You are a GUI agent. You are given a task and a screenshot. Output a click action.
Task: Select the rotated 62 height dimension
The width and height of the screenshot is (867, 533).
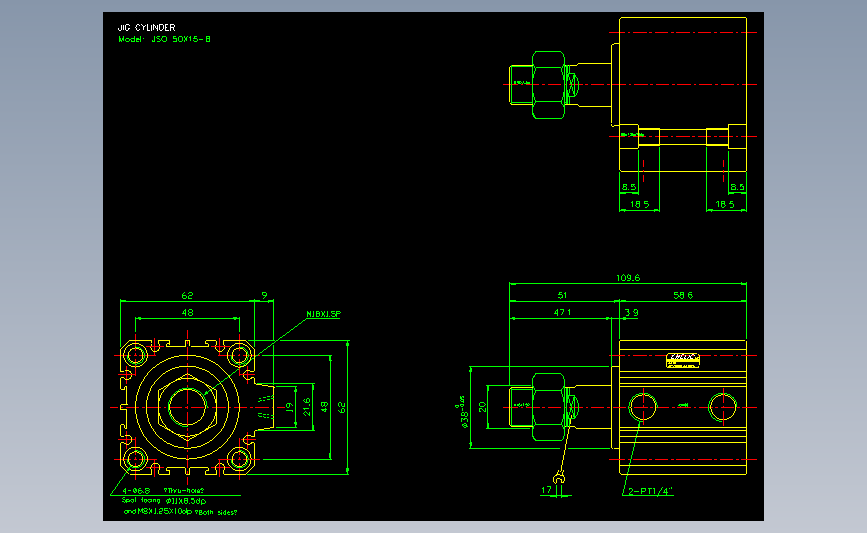[x=342, y=407]
